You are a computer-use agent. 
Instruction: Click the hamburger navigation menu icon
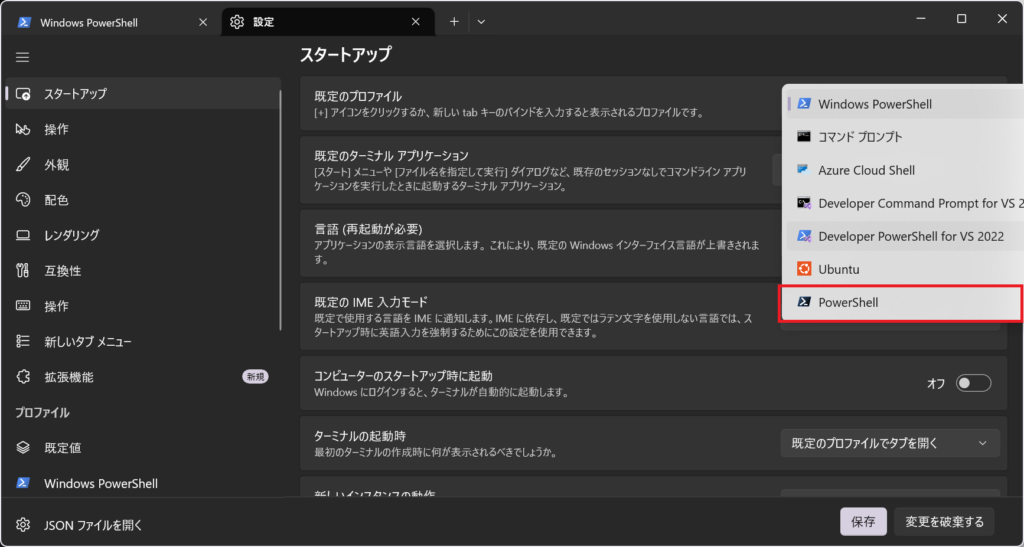click(23, 57)
